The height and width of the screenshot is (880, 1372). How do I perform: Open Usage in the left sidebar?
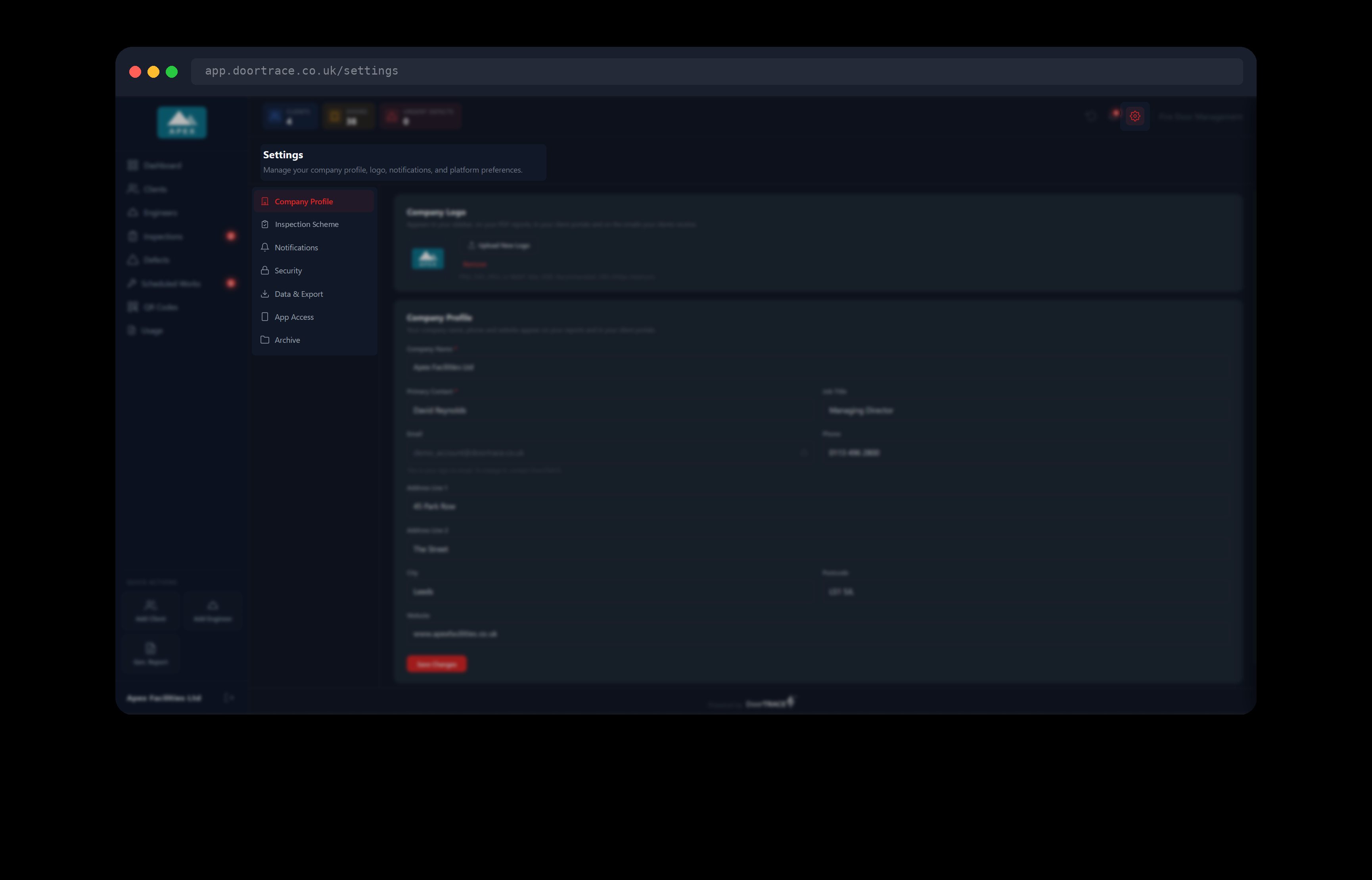(182, 331)
